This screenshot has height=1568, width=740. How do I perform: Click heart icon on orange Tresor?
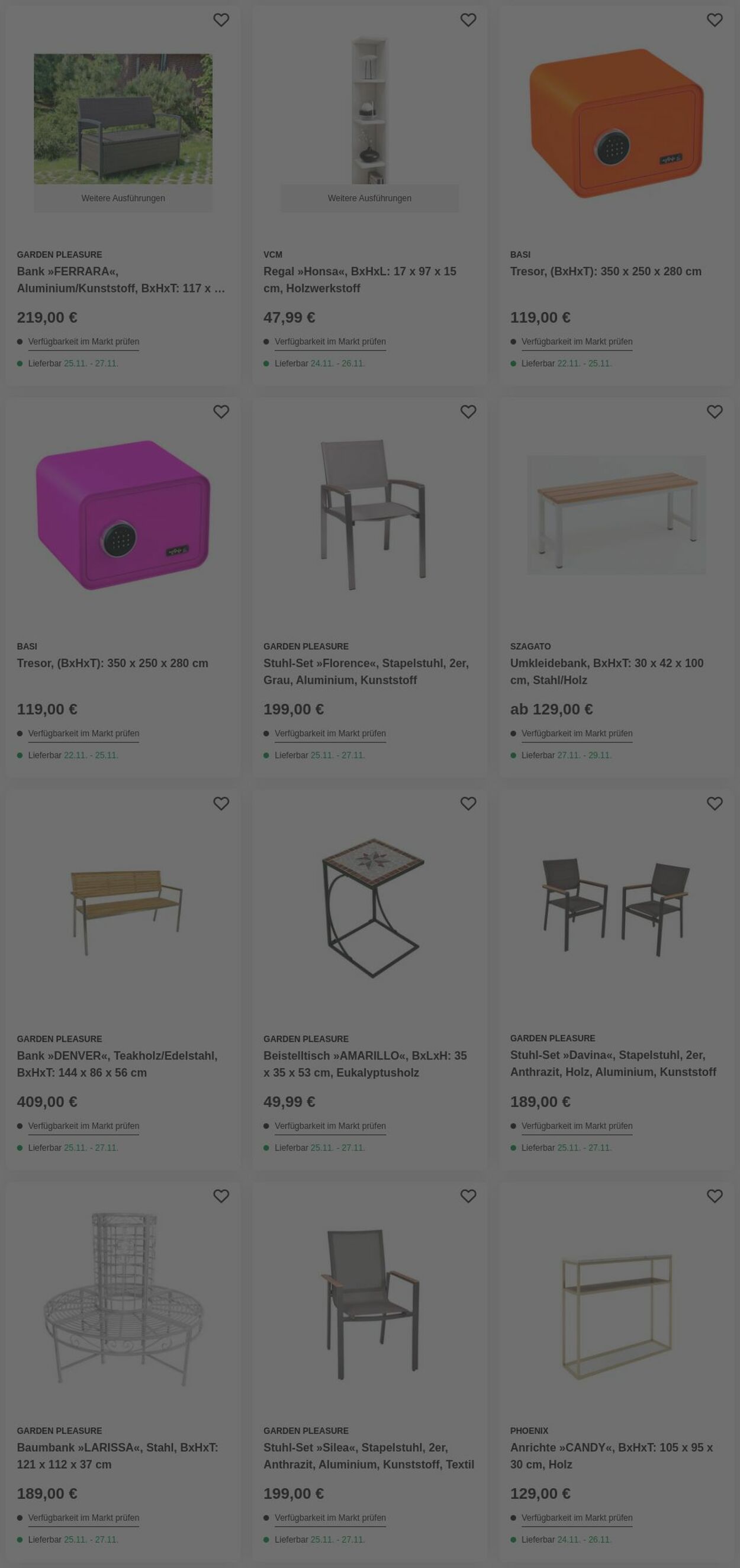click(x=715, y=20)
